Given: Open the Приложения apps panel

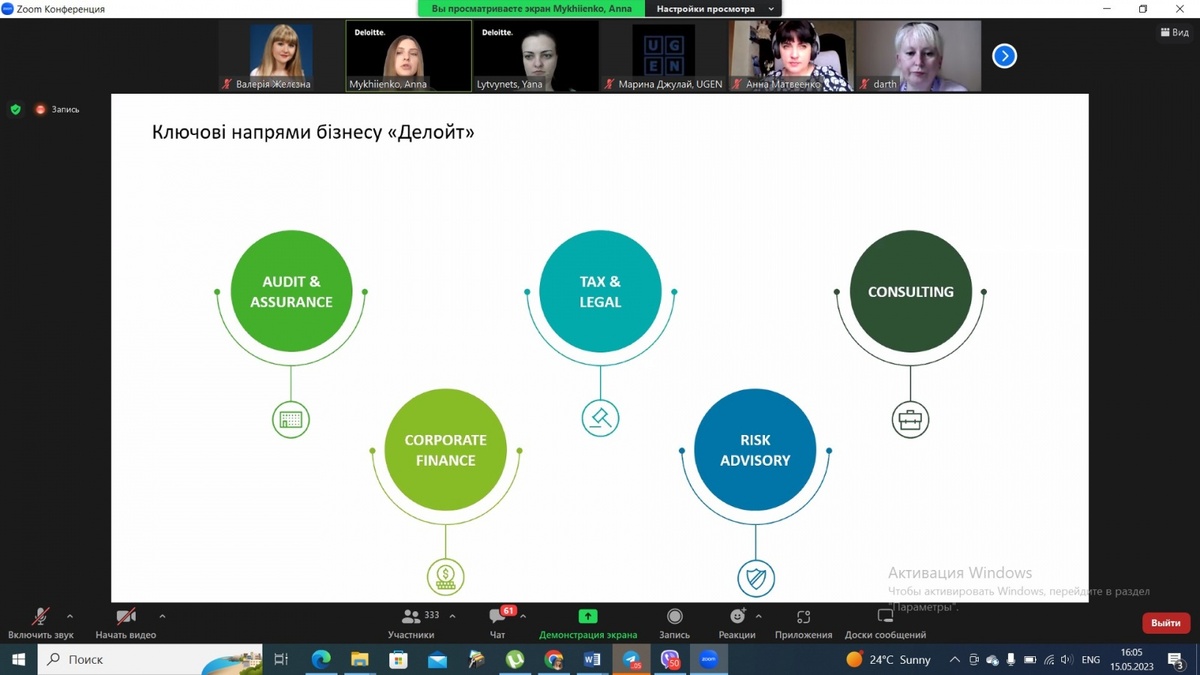Looking at the screenshot, I should click(x=803, y=623).
